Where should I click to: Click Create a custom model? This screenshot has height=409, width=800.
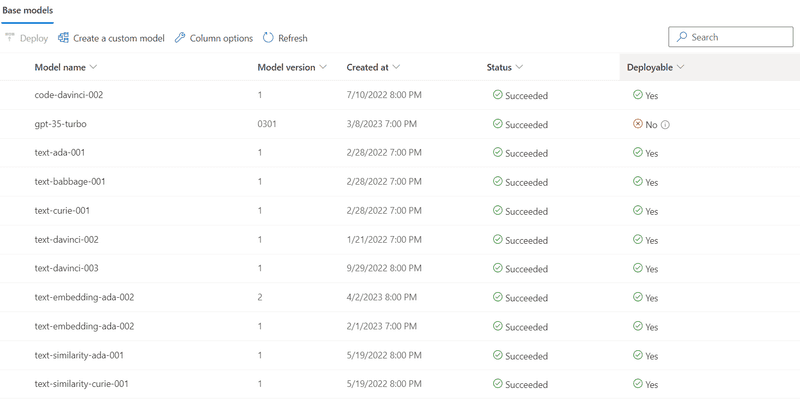pos(111,38)
